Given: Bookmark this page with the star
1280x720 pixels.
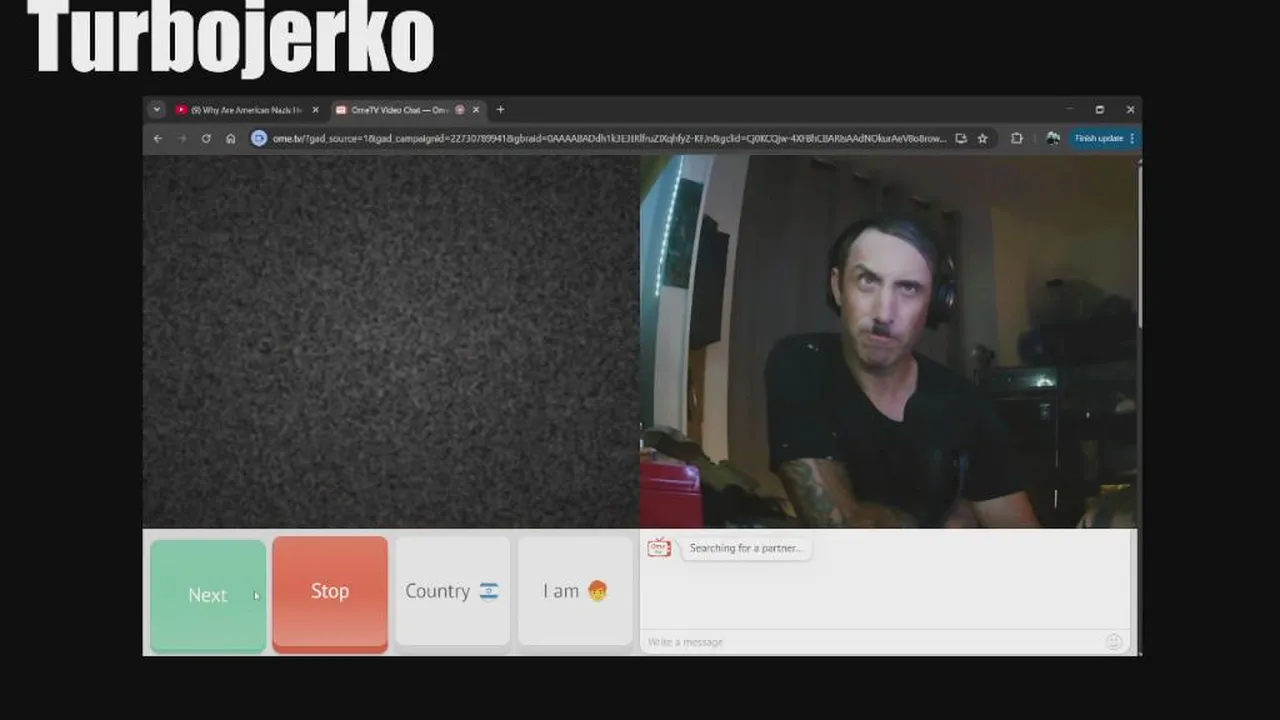Looking at the screenshot, I should [x=983, y=138].
